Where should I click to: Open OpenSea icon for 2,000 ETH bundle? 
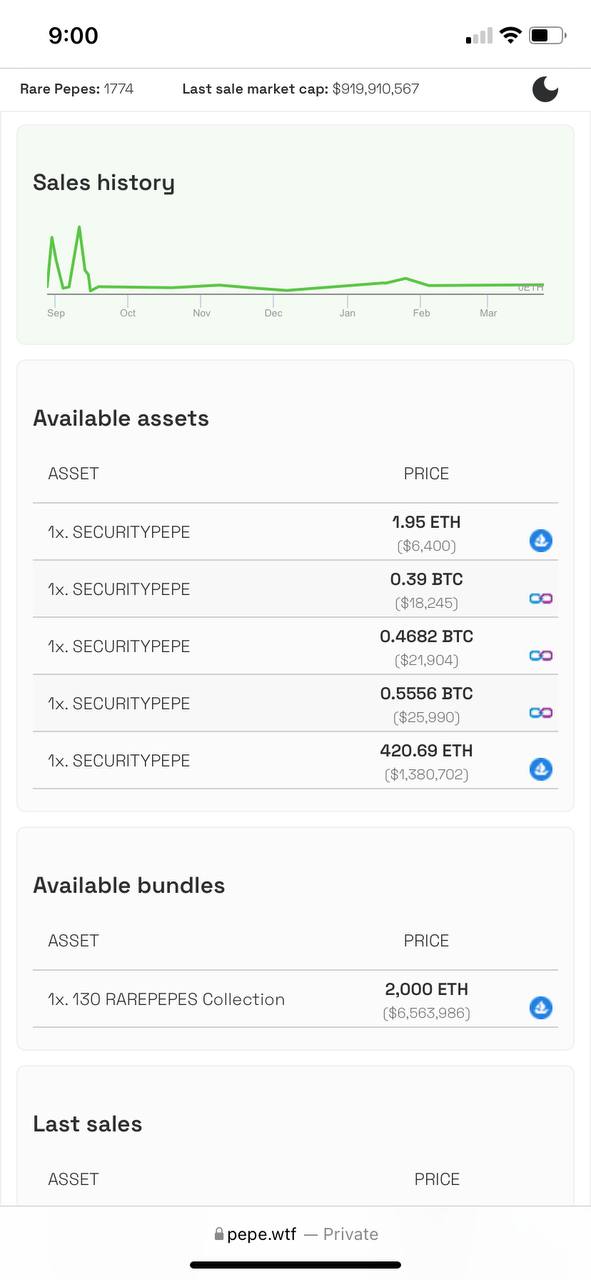(541, 1008)
